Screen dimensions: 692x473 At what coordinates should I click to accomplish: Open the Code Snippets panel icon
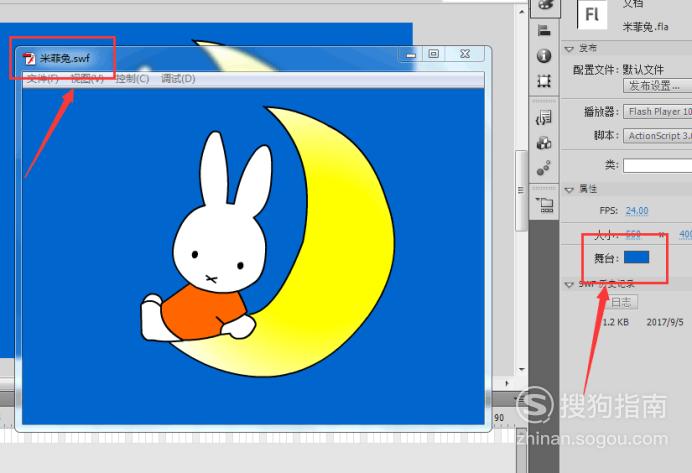(x=544, y=118)
